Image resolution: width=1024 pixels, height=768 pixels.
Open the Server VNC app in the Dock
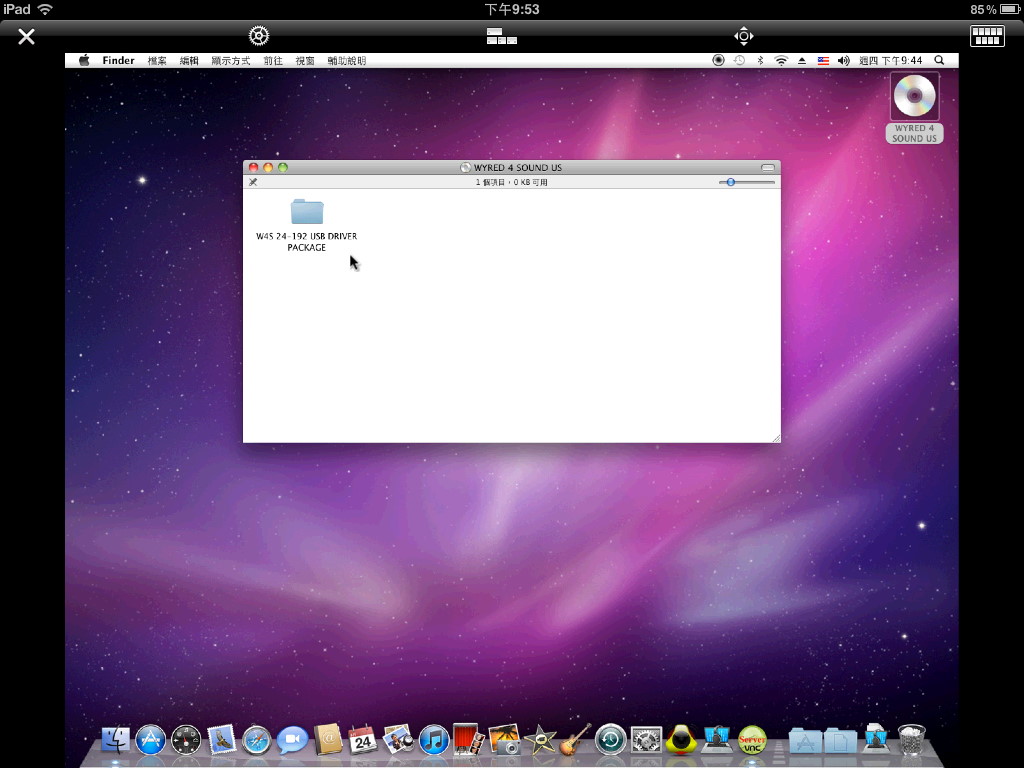[752, 741]
